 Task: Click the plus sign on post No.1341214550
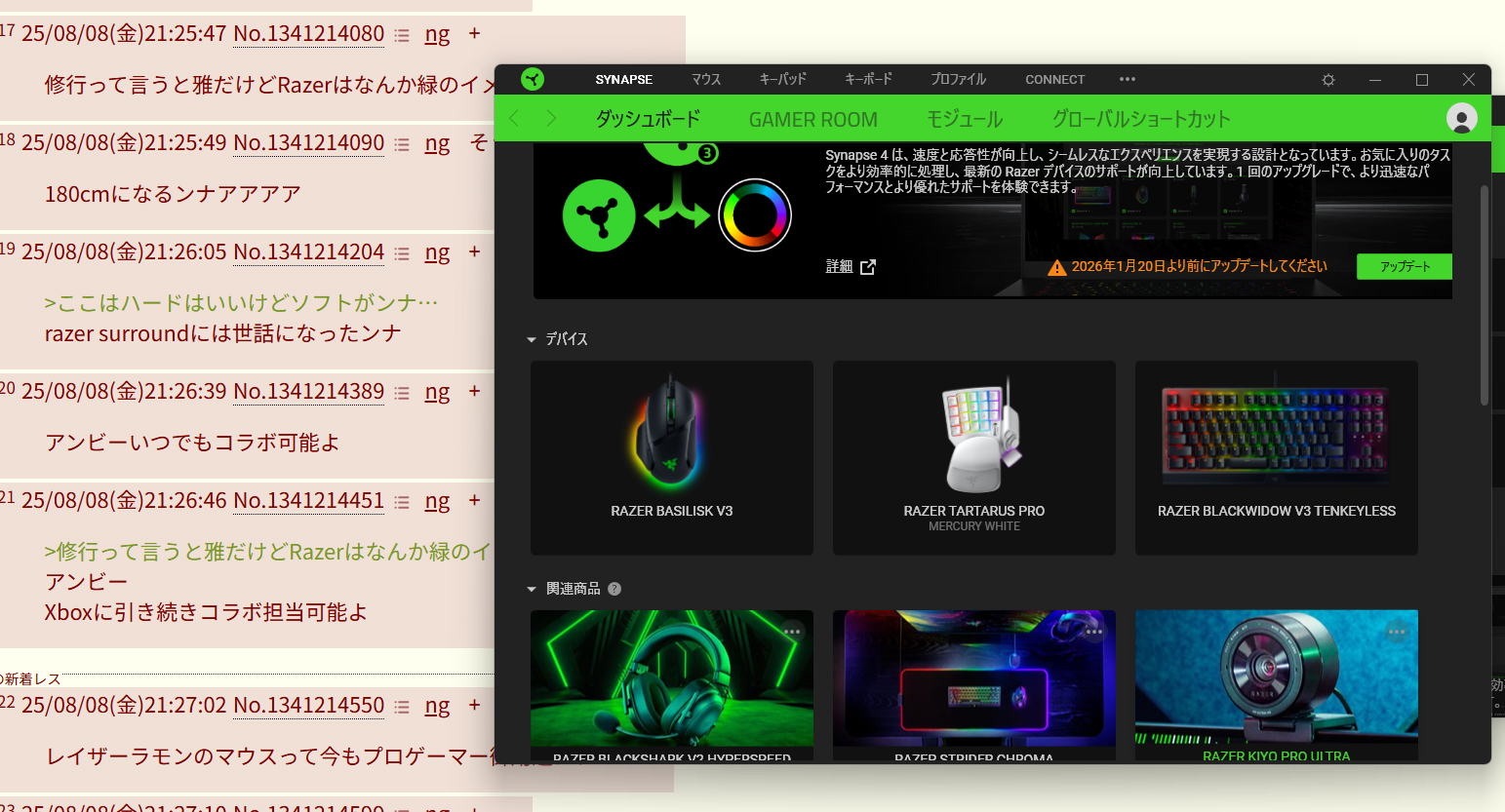tap(475, 705)
